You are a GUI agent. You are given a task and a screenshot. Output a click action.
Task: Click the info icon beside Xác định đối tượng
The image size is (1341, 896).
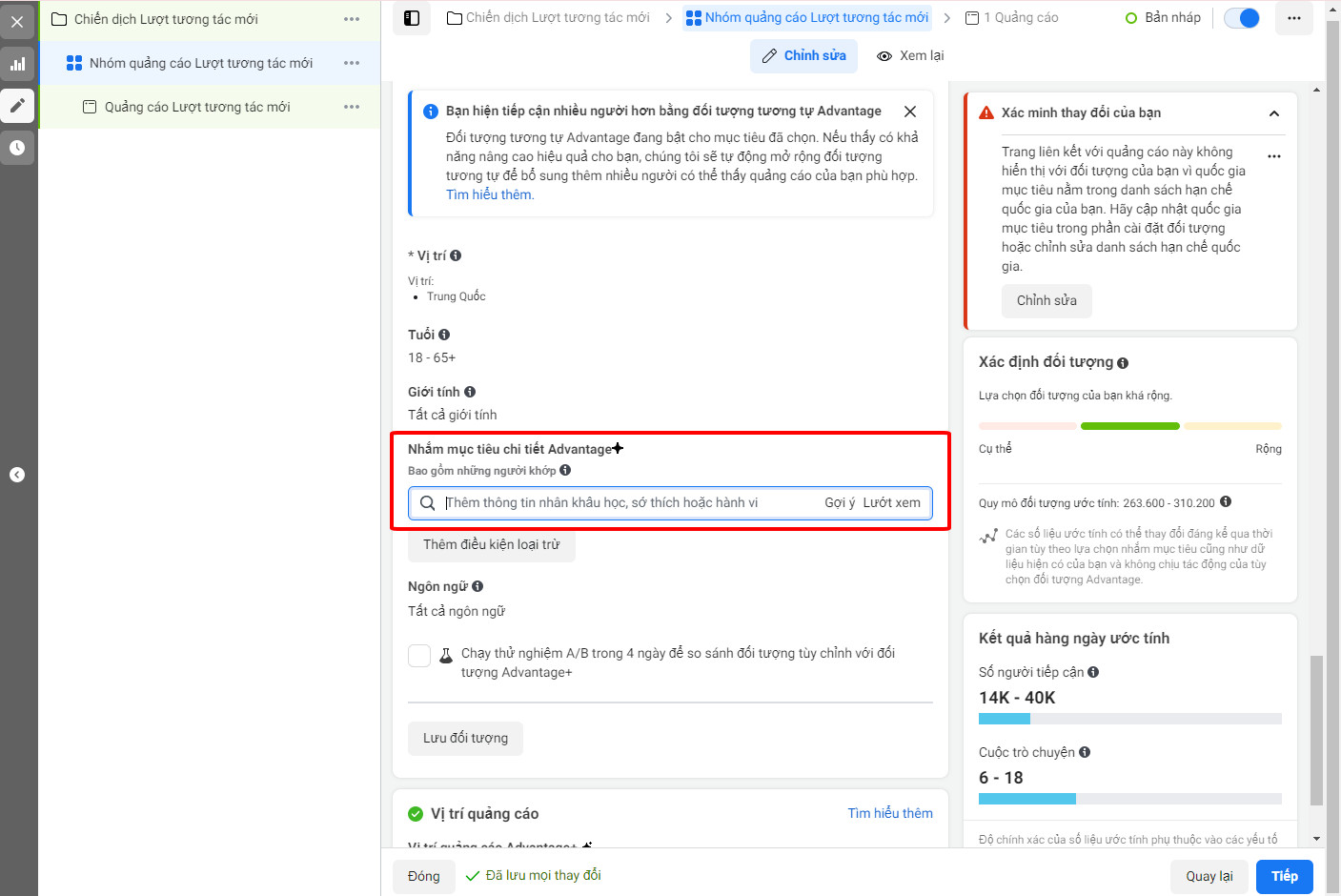(1123, 363)
